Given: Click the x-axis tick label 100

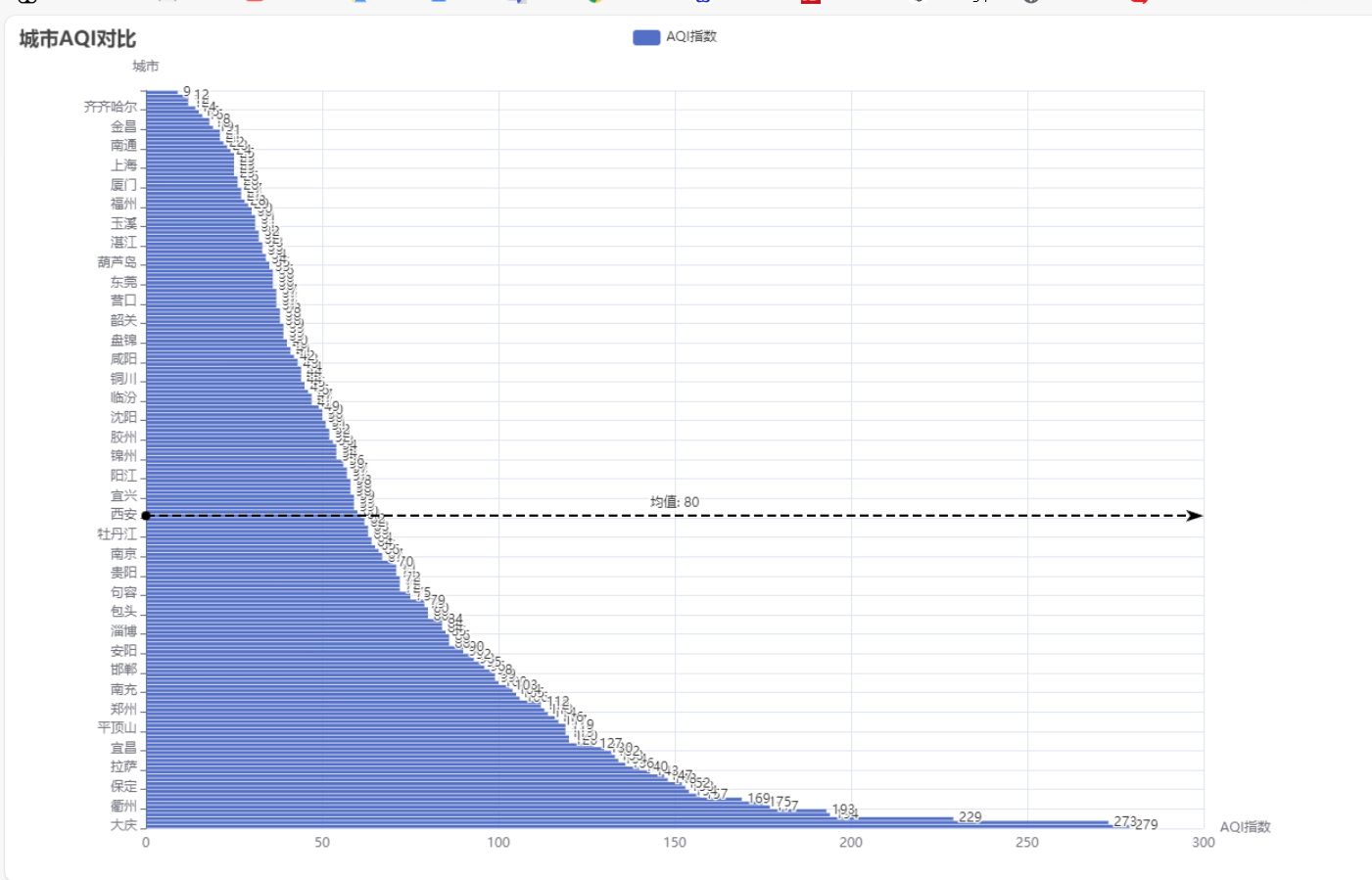Looking at the screenshot, I should pyautogui.click(x=498, y=843).
